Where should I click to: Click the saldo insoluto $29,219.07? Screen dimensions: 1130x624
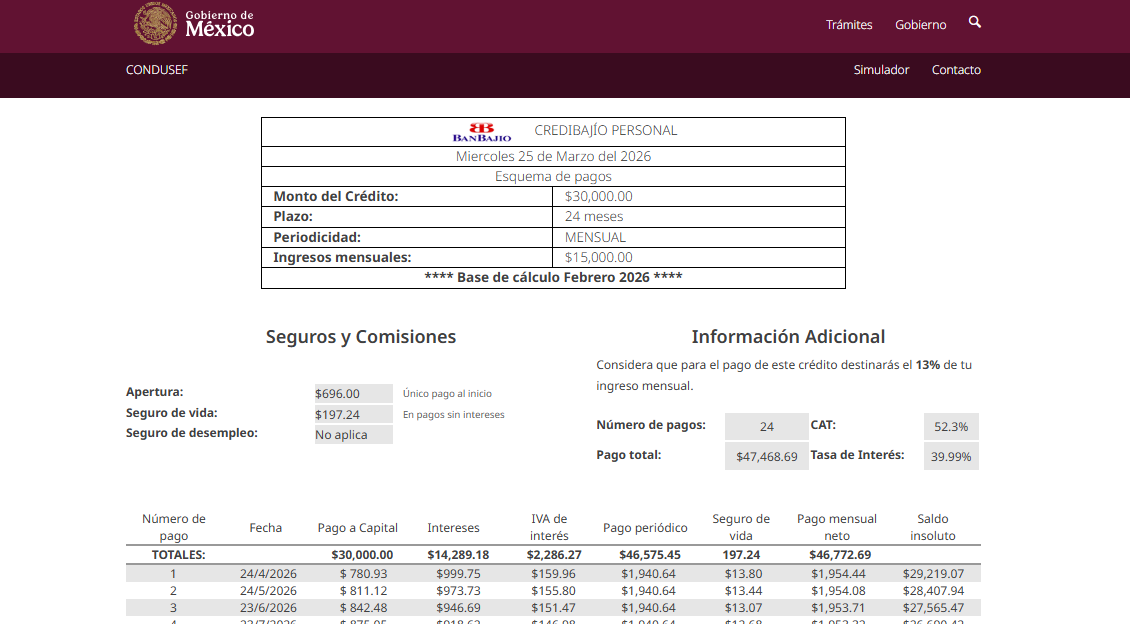(x=933, y=574)
